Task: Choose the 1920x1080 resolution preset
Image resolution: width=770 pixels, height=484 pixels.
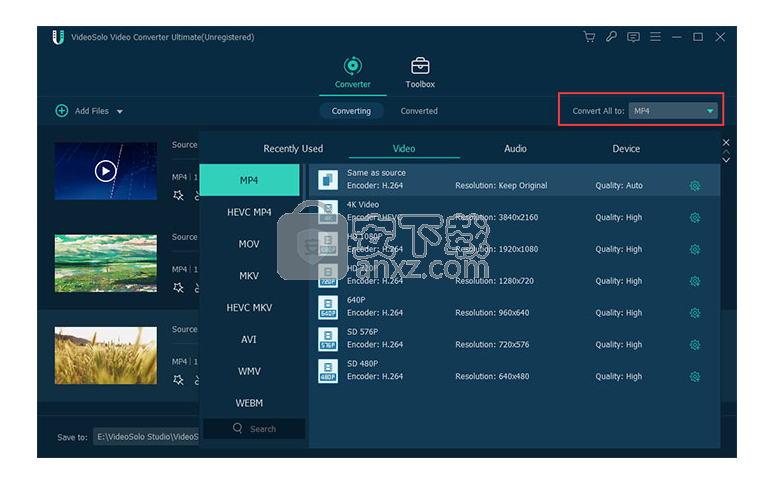Action: 515,243
